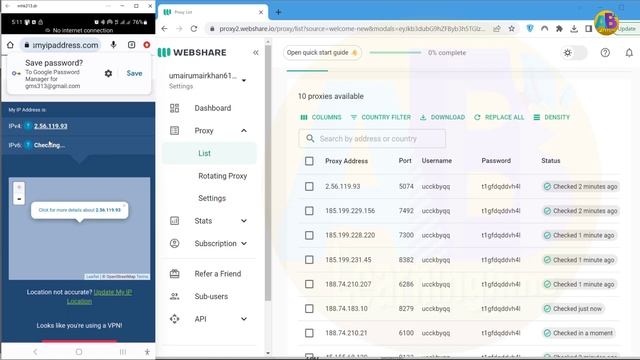Screen dimensions: 640x360
Task: Sort by the Proxy Address column header
Action: tap(346, 161)
